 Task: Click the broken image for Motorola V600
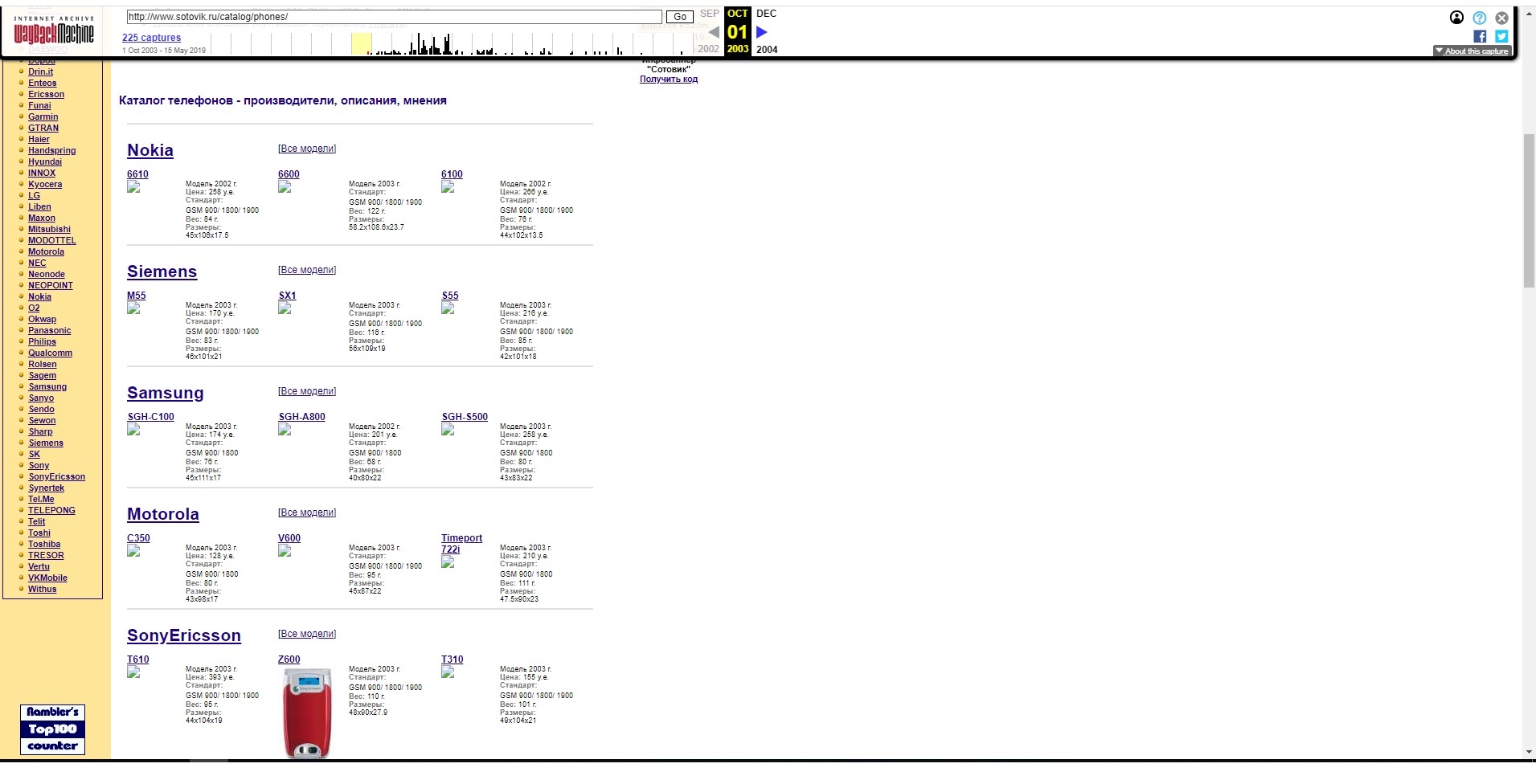[285, 551]
